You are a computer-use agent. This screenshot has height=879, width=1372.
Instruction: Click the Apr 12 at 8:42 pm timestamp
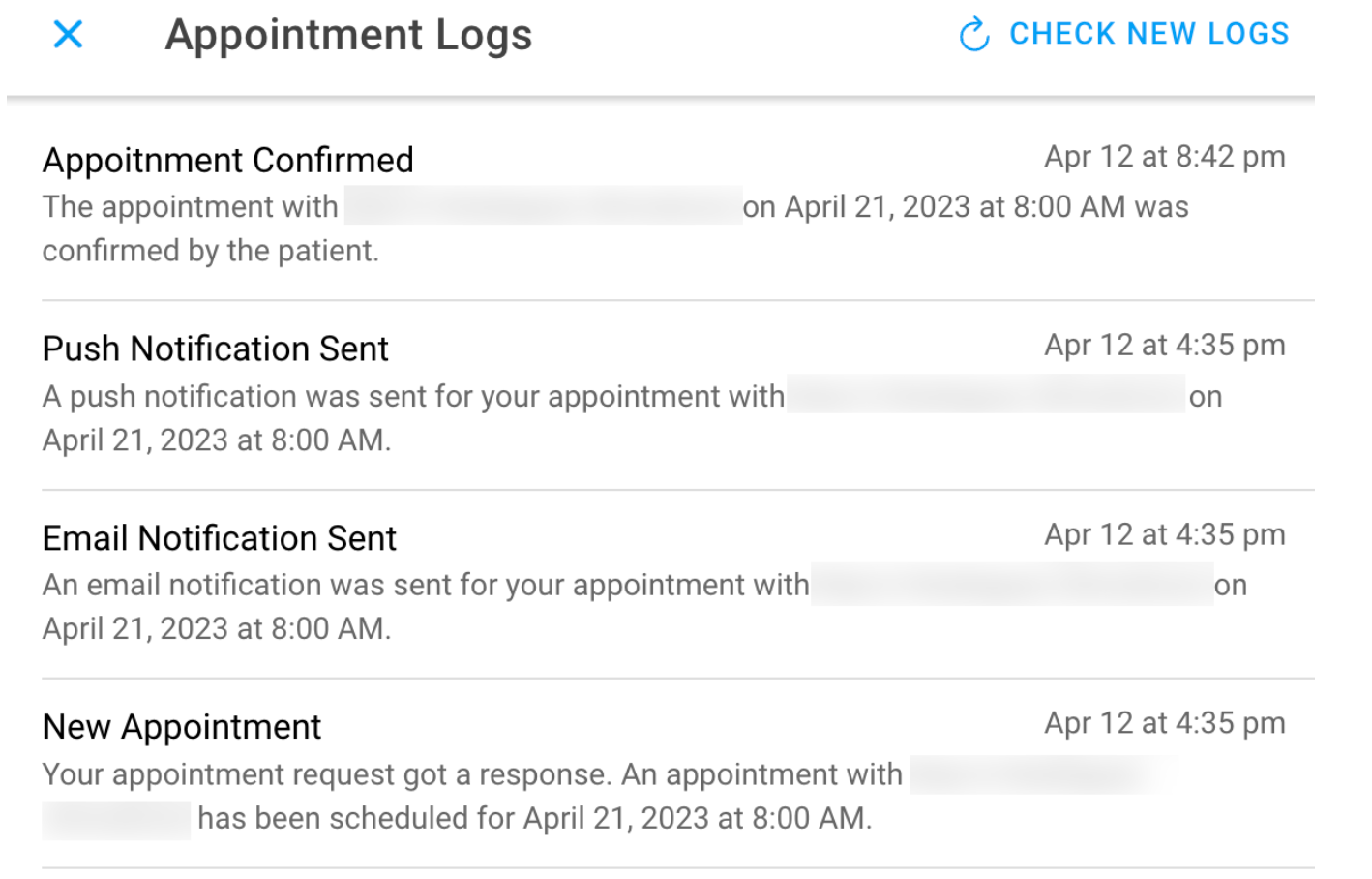[1164, 157]
